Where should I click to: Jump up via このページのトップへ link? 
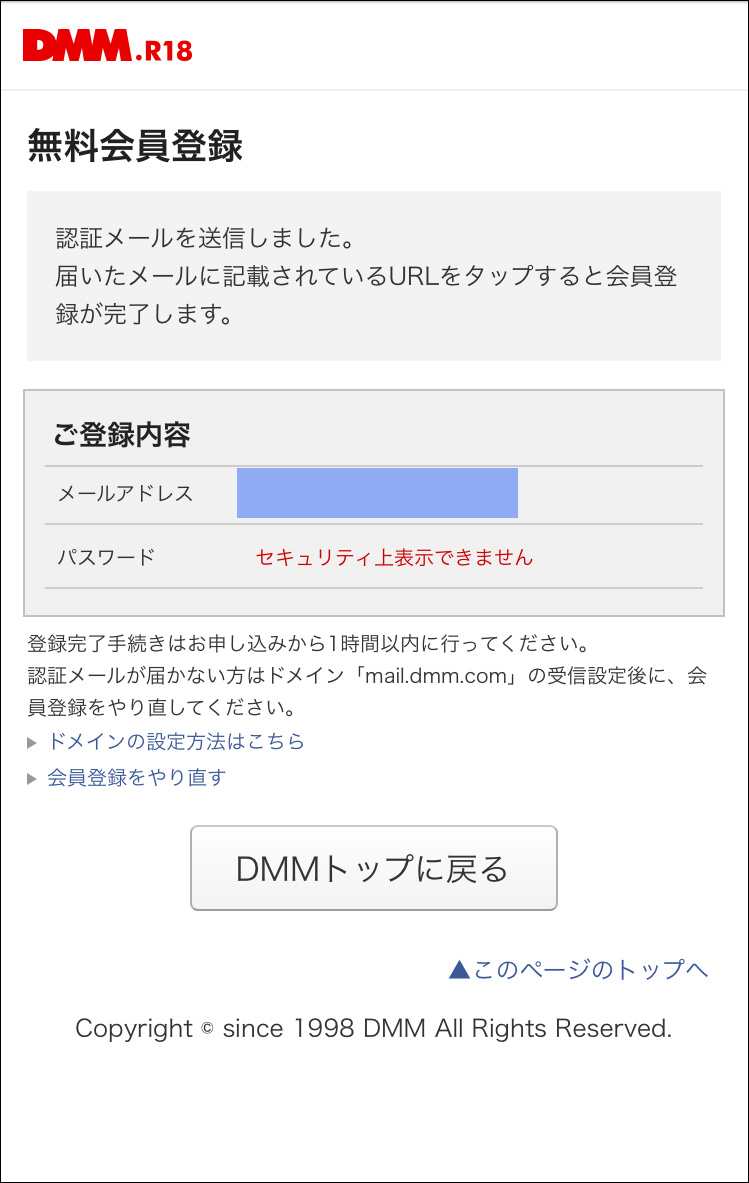(590, 969)
